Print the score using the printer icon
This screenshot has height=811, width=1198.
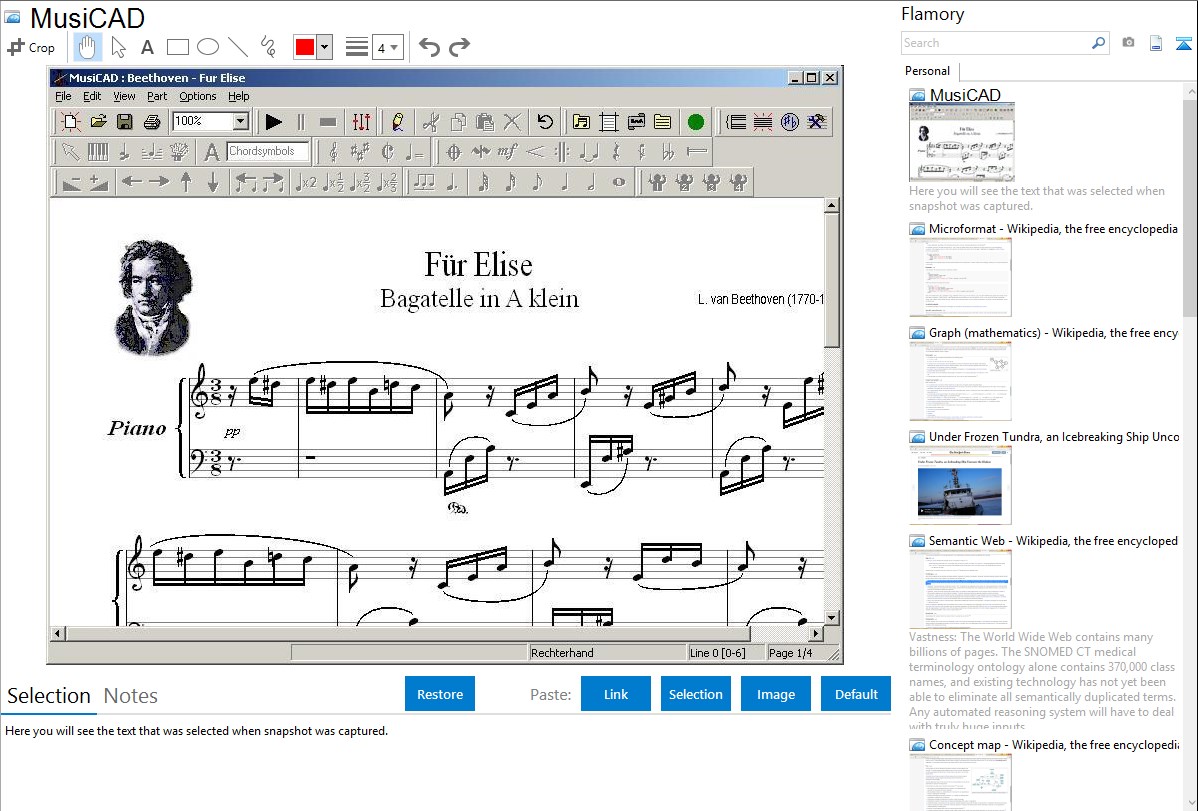pos(152,122)
